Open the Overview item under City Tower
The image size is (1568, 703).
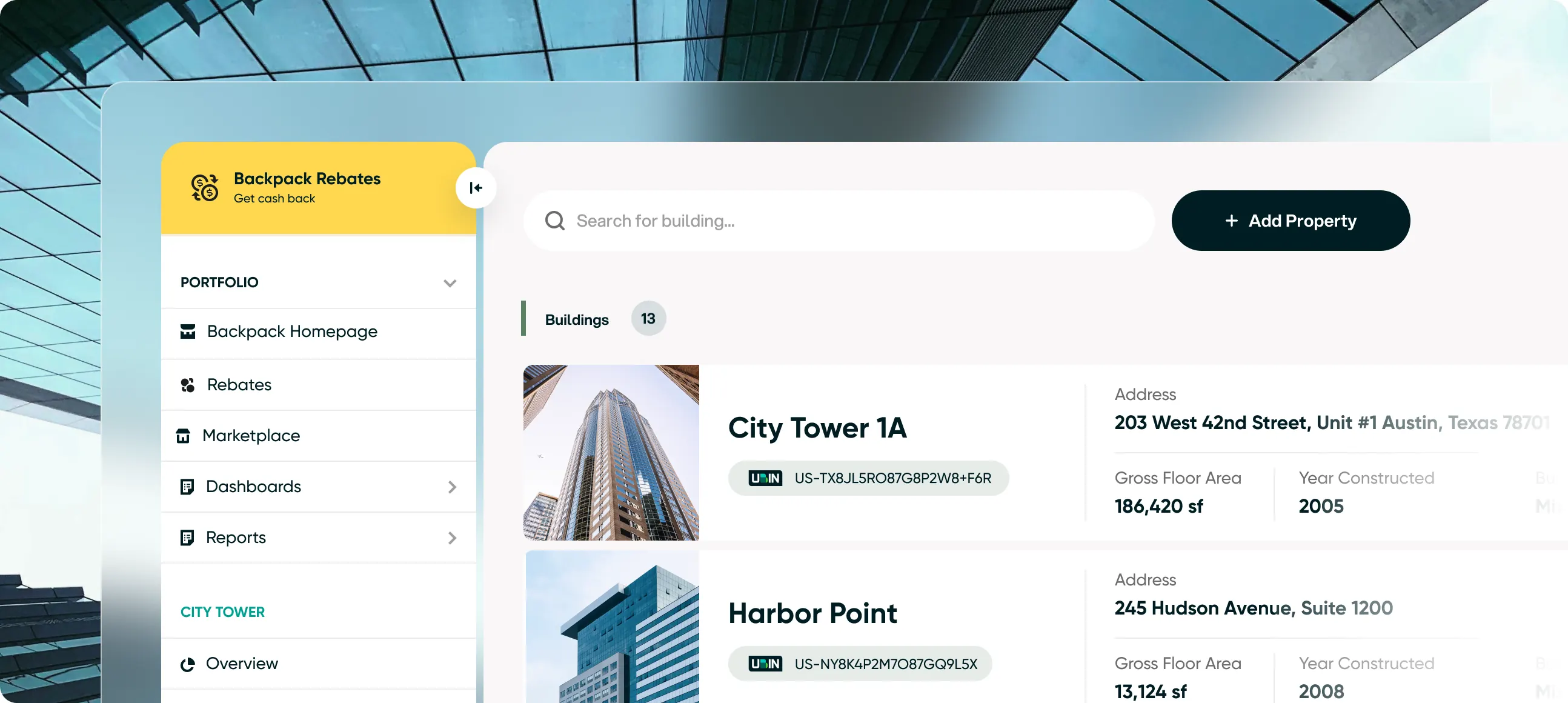(x=318, y=664)
